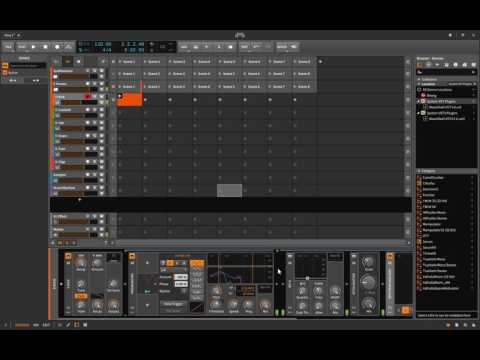Select the time signature value below the tempo

[x=107, y=50]
